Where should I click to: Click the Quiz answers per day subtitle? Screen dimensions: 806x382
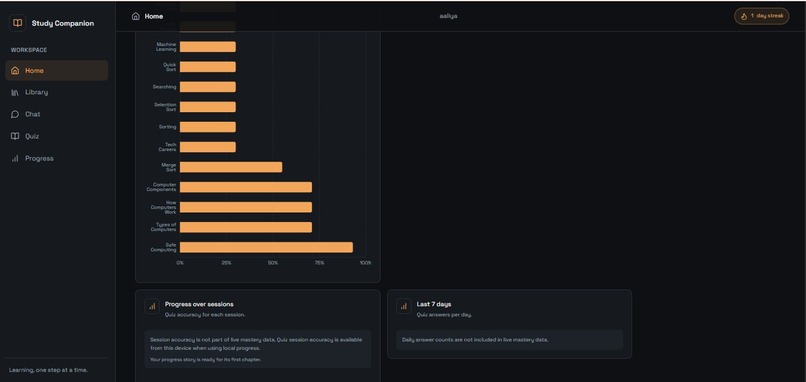coord(444,315)
